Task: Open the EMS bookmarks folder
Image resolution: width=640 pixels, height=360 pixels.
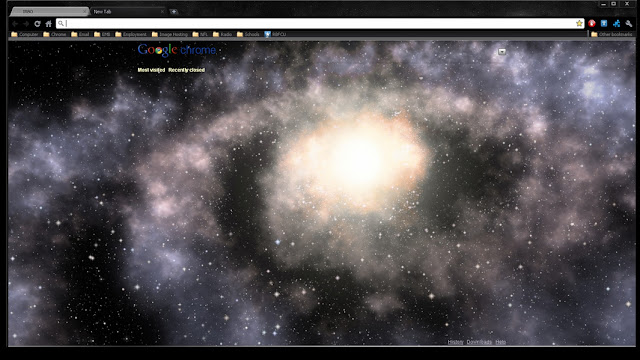Action: click(102, 34)
